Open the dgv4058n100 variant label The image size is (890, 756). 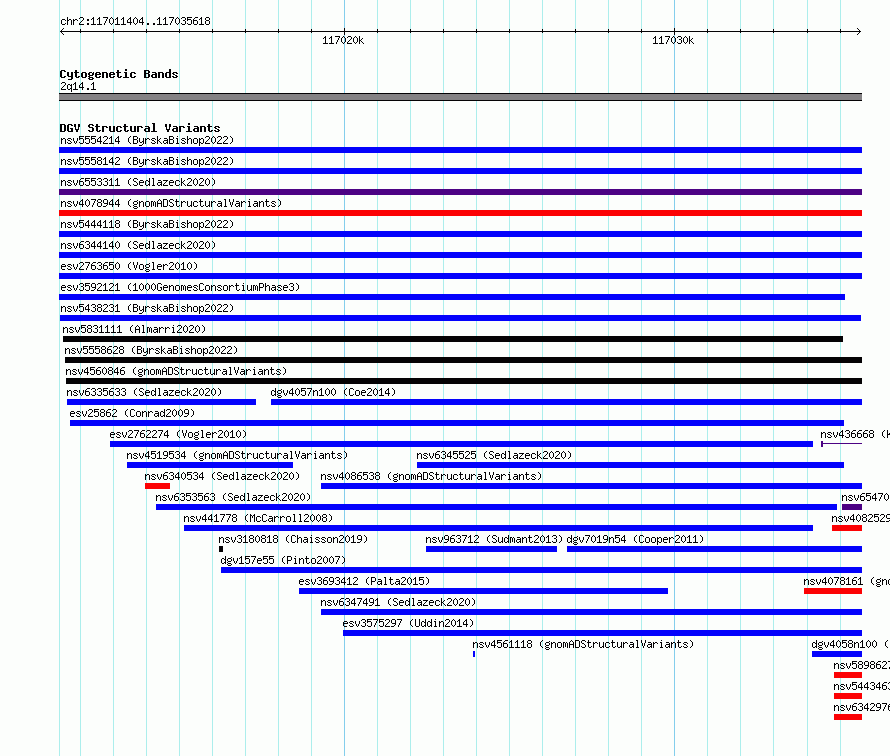click(x=850, y=644)
